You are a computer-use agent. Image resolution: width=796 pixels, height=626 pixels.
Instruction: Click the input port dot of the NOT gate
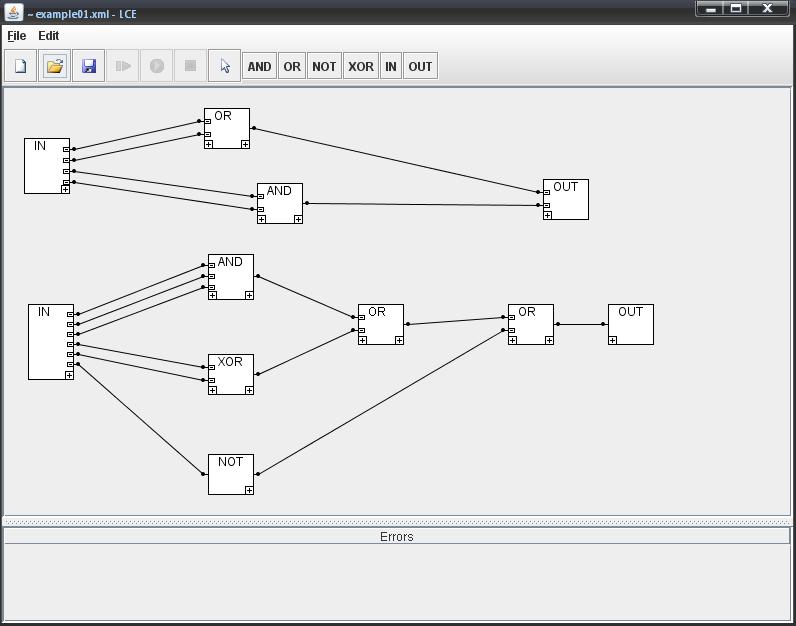[203, 474]
